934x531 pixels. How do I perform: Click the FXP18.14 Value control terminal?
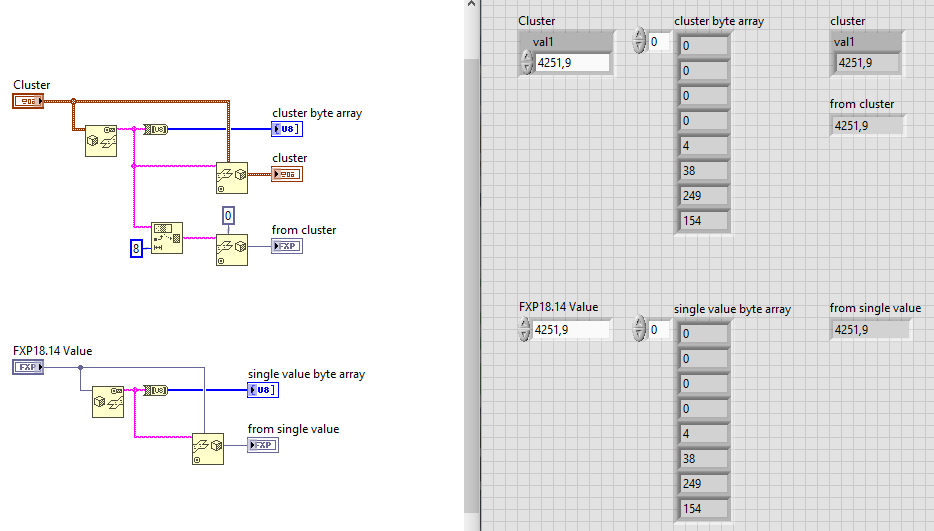[27, 367]
